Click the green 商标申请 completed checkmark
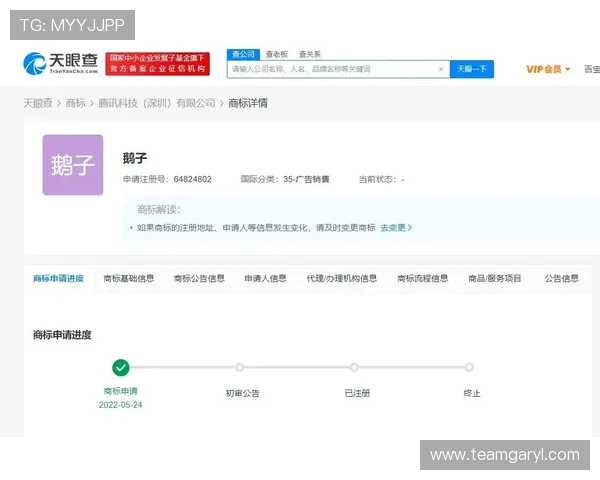 pyautogui.click(x=121, y=368)
